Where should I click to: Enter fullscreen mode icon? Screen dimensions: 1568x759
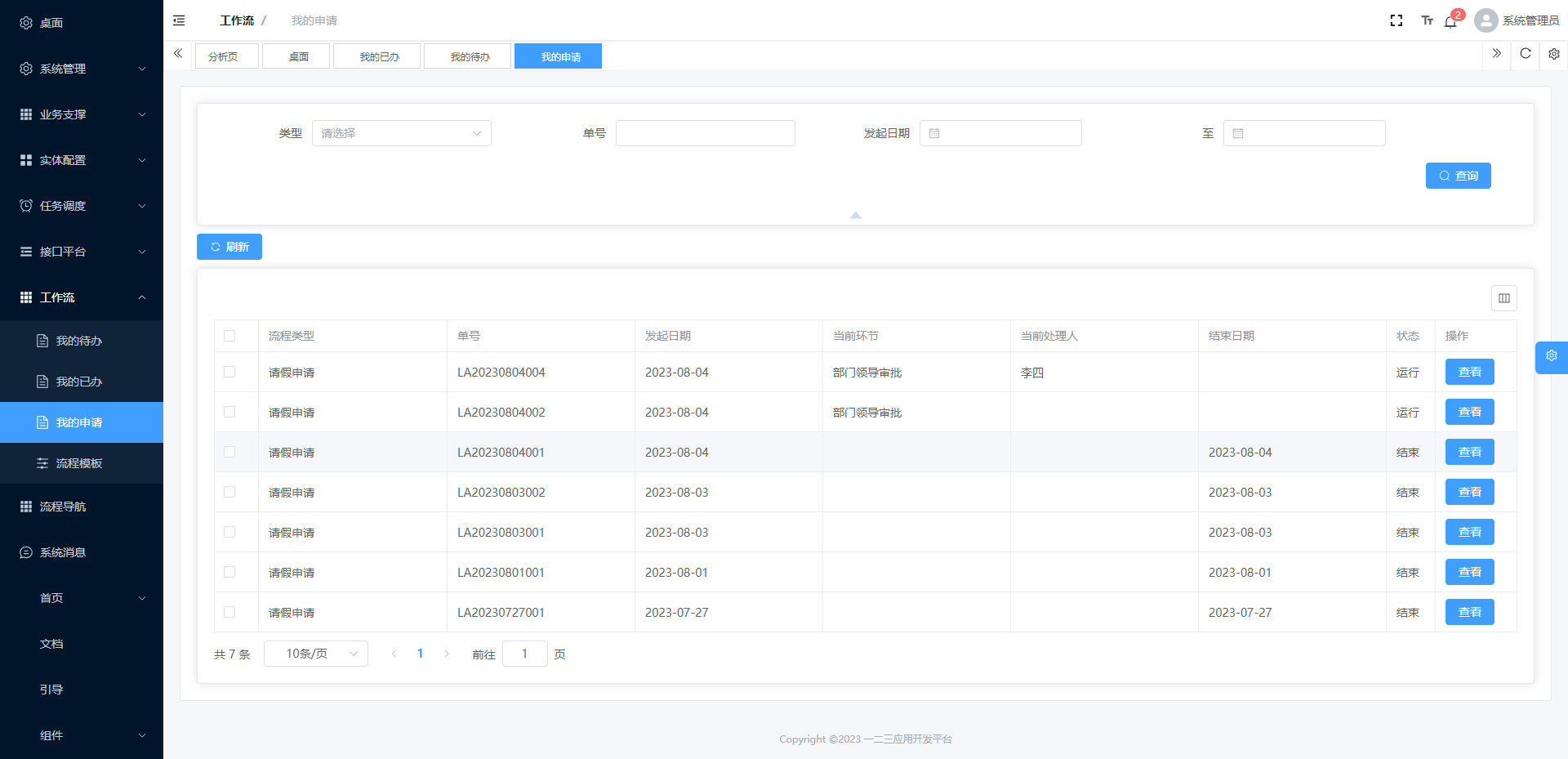1396,20
